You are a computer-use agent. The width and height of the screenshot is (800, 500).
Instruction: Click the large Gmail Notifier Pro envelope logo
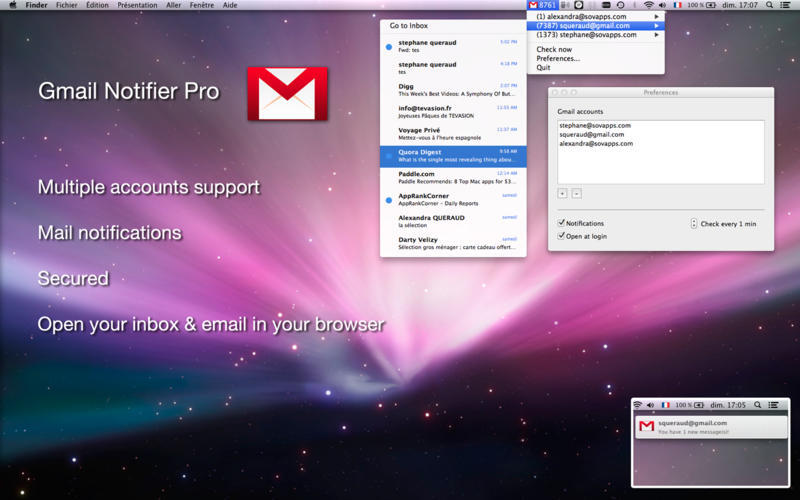287,94
